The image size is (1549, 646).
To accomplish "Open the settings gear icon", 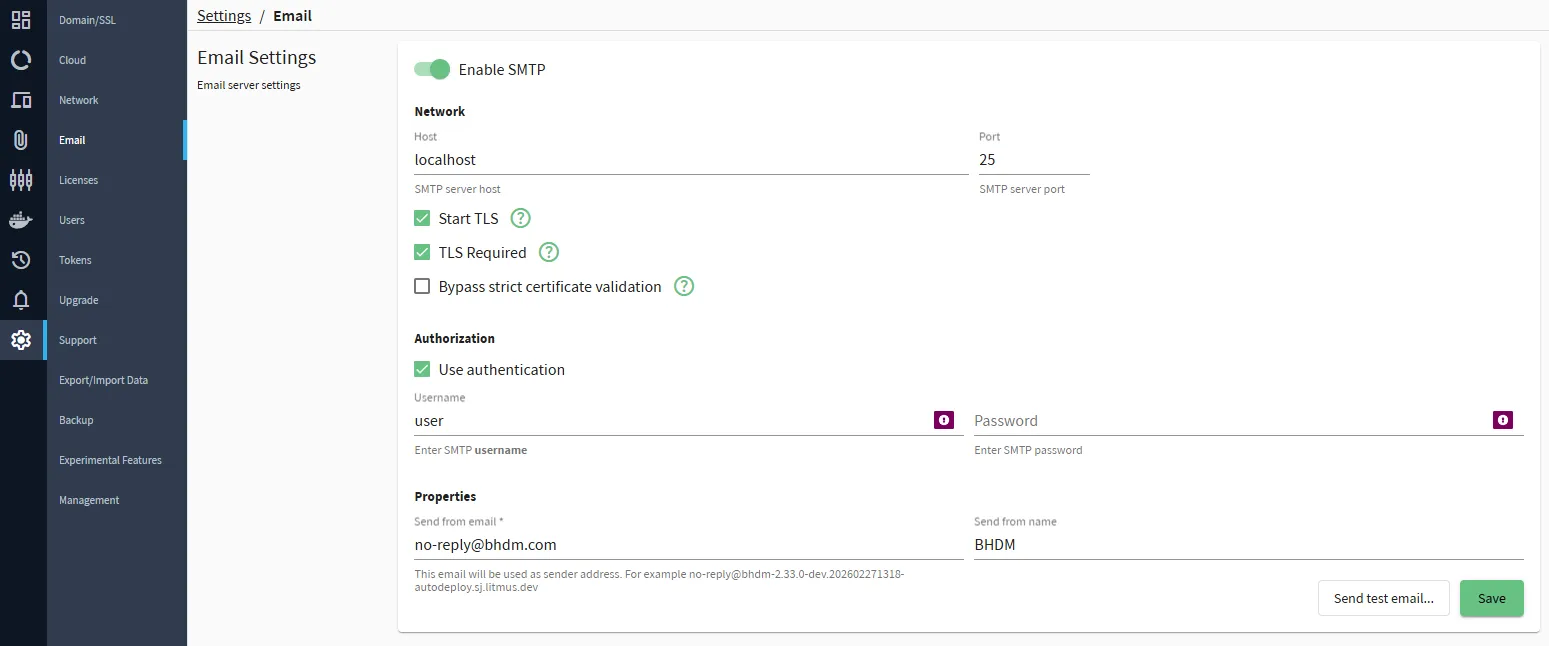I will coord(21,340).
